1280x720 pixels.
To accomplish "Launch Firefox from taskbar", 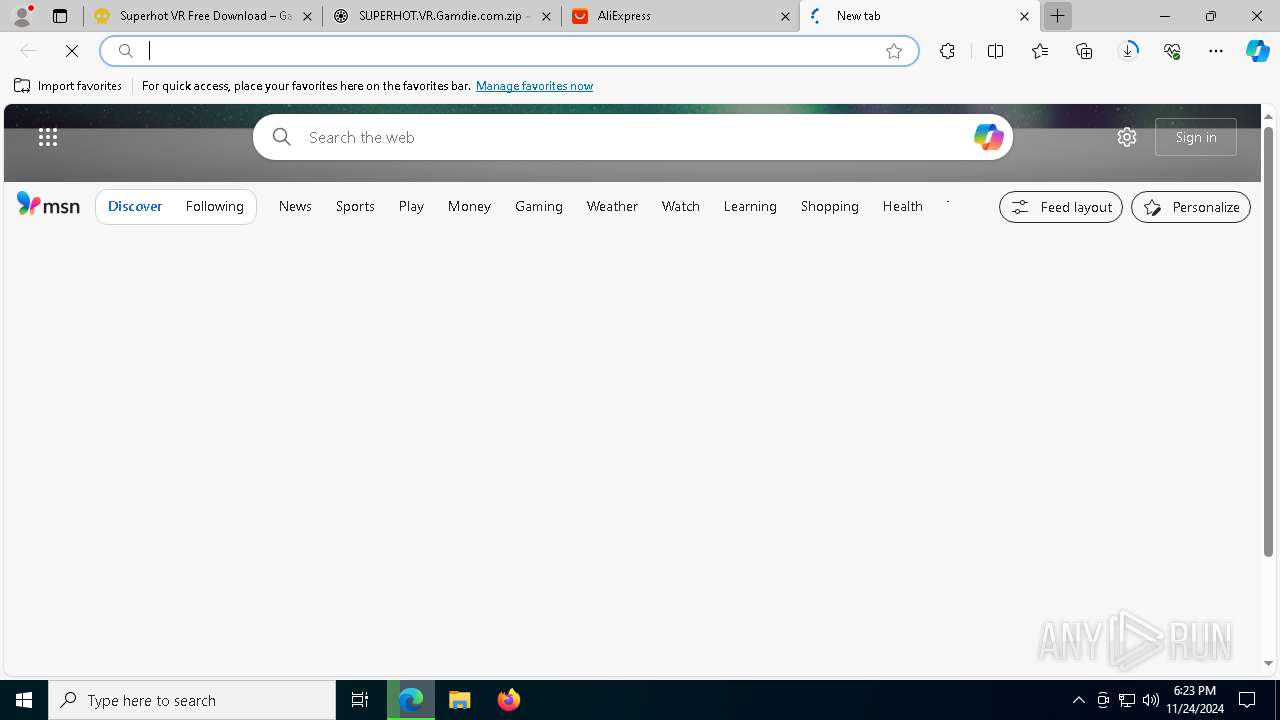I will (509, 700).
